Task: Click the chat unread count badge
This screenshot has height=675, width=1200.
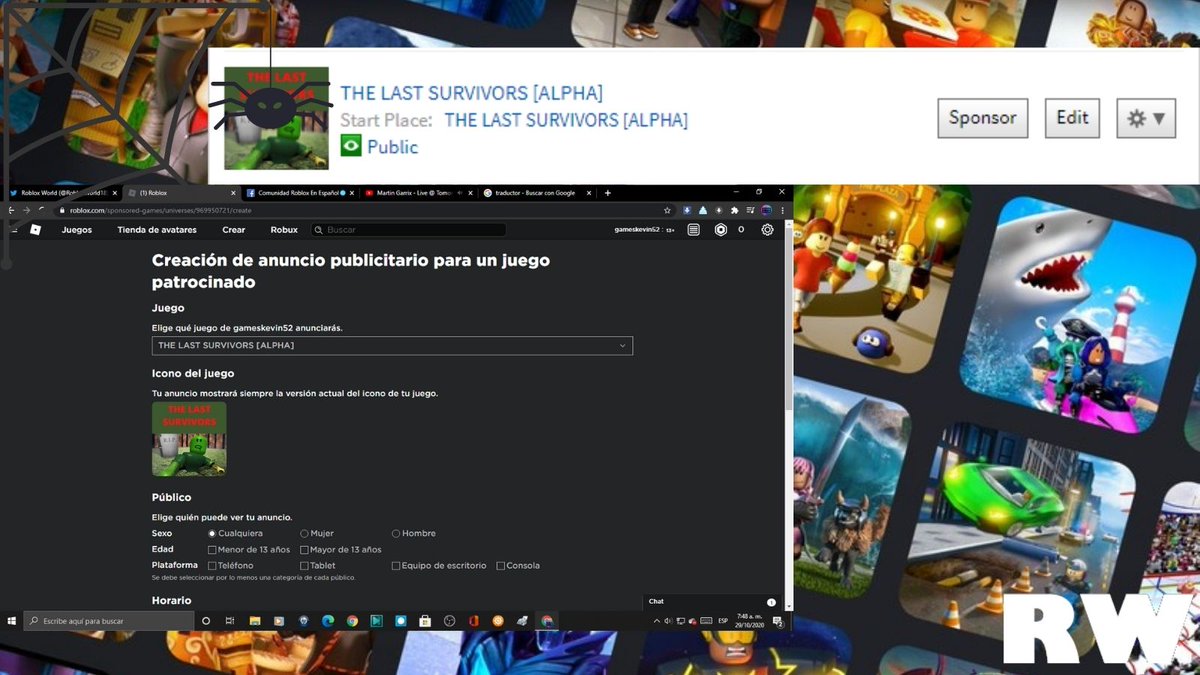Action: (771, 602)
